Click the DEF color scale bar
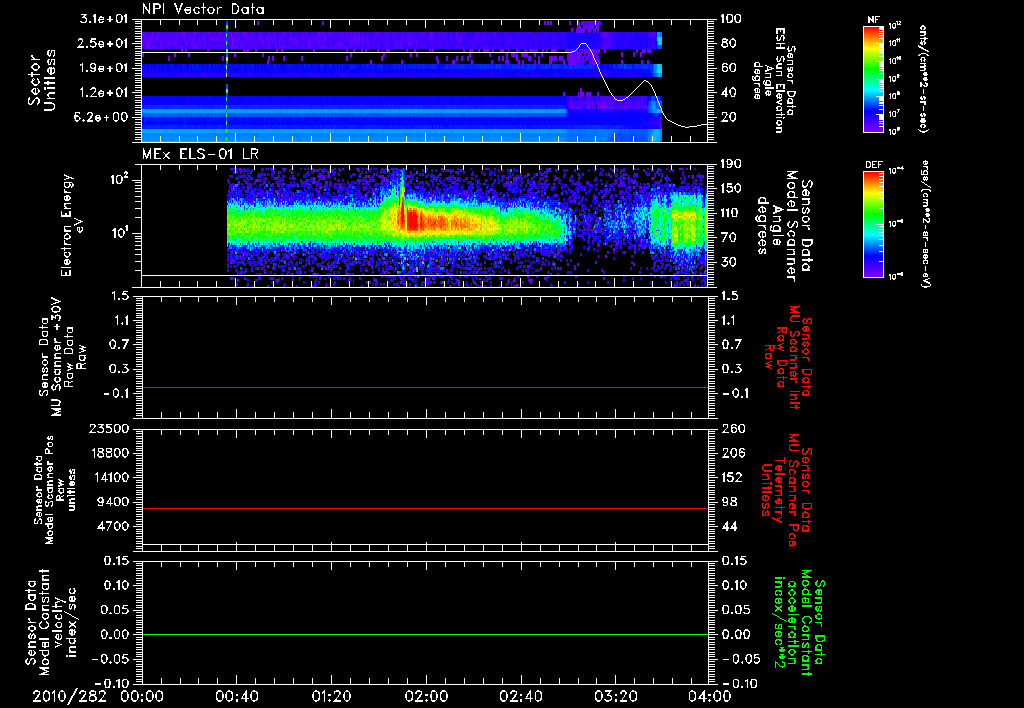The height and width of the screenshot is (708, 1024). pos(873,224)
